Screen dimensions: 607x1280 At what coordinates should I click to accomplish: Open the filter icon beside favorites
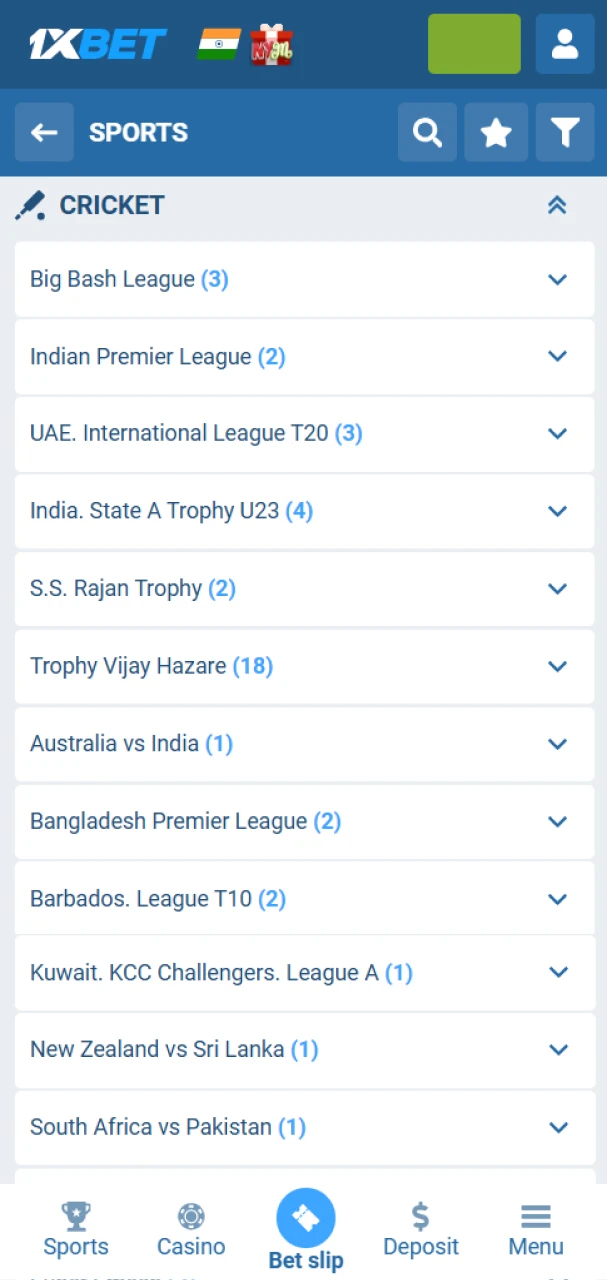[565, 132]
